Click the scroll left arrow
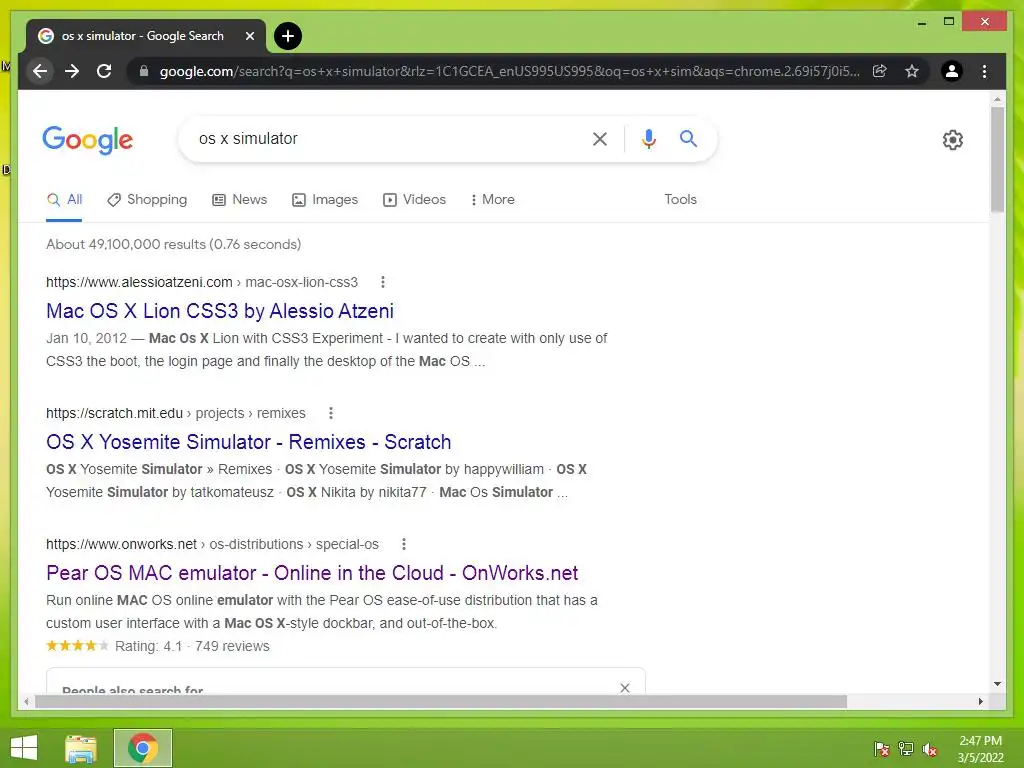The height and width of the screenshot is (768, 1024). (x=26, y=701)
